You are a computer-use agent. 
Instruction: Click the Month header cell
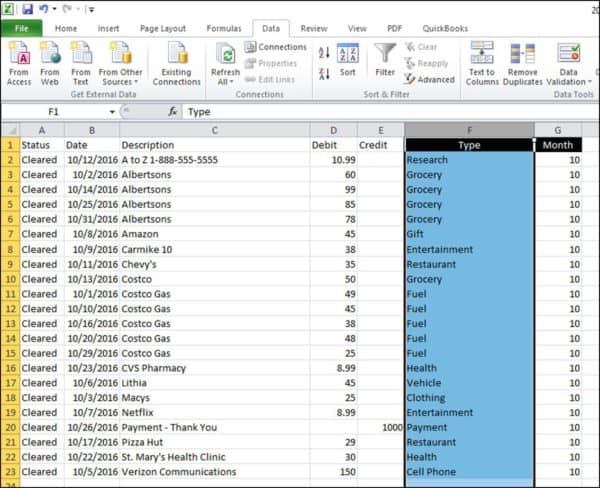click(558, 145)
